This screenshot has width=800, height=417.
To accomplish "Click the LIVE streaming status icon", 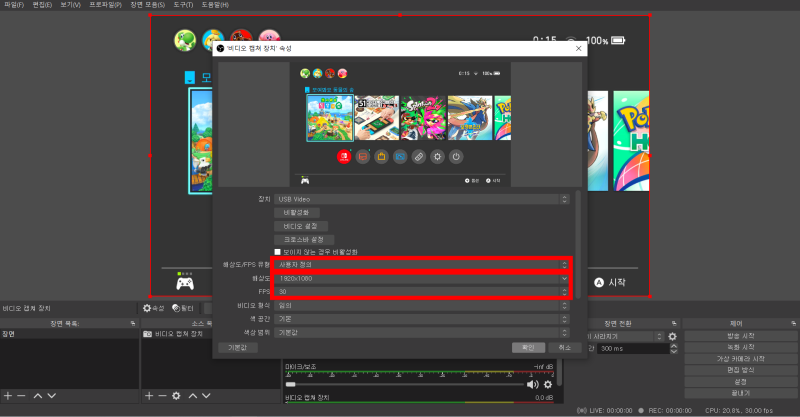I will click(x=582, y=410).
